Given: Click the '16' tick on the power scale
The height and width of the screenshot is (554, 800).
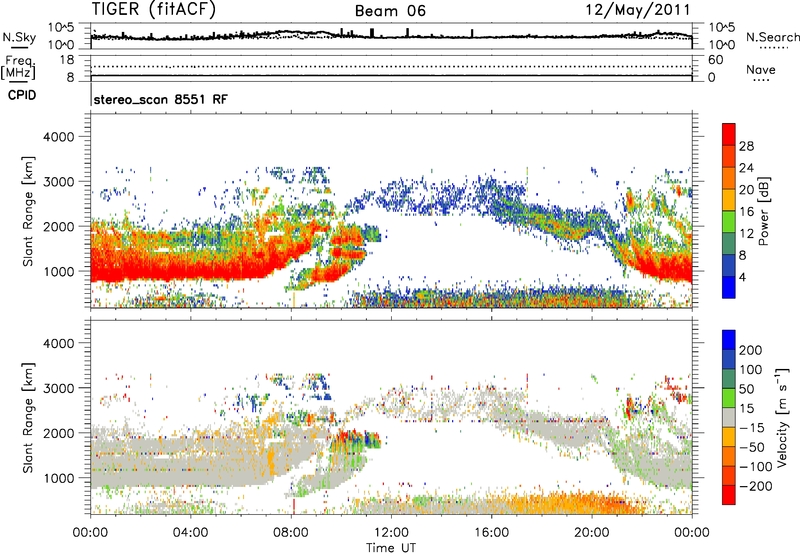Looking at the screenshot, I should (746, 212).
